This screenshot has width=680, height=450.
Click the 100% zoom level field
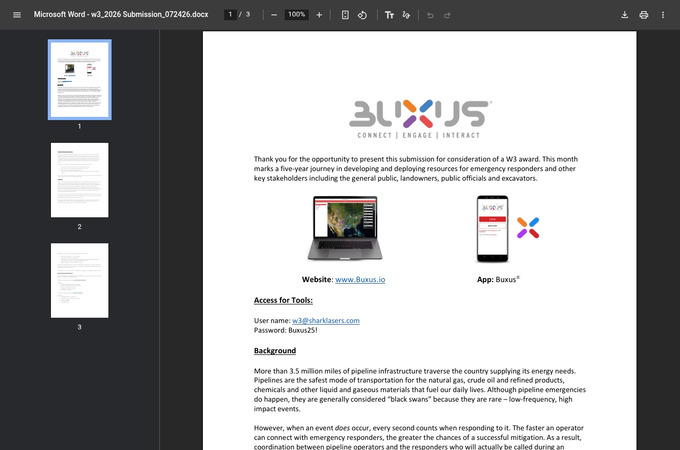[297, 14]
